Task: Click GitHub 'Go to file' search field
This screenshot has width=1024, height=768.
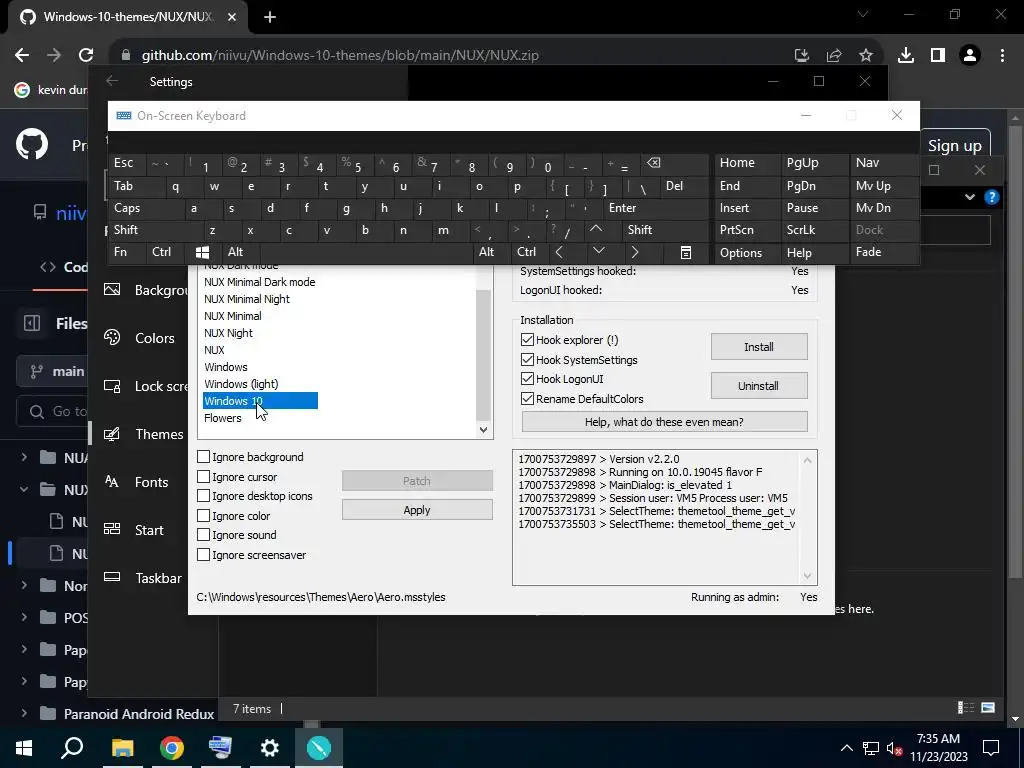Action: pos(52,411)
